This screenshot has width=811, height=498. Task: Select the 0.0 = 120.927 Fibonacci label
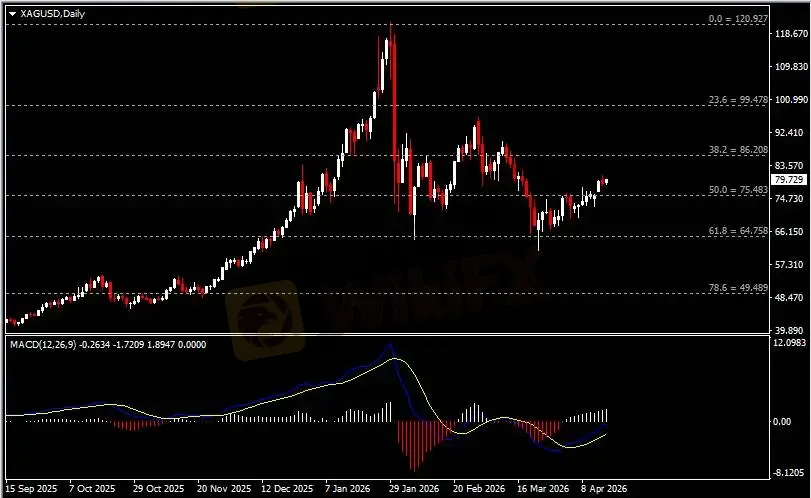(x=738, y=19)
